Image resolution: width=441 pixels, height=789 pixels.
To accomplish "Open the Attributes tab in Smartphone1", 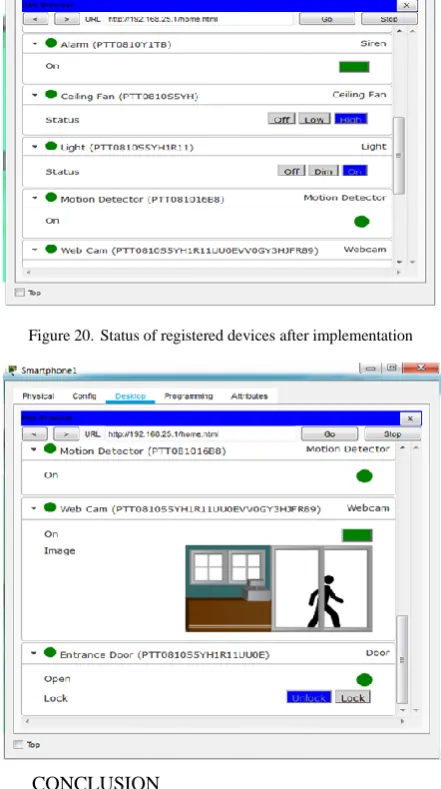I will [x=249, y=396].
